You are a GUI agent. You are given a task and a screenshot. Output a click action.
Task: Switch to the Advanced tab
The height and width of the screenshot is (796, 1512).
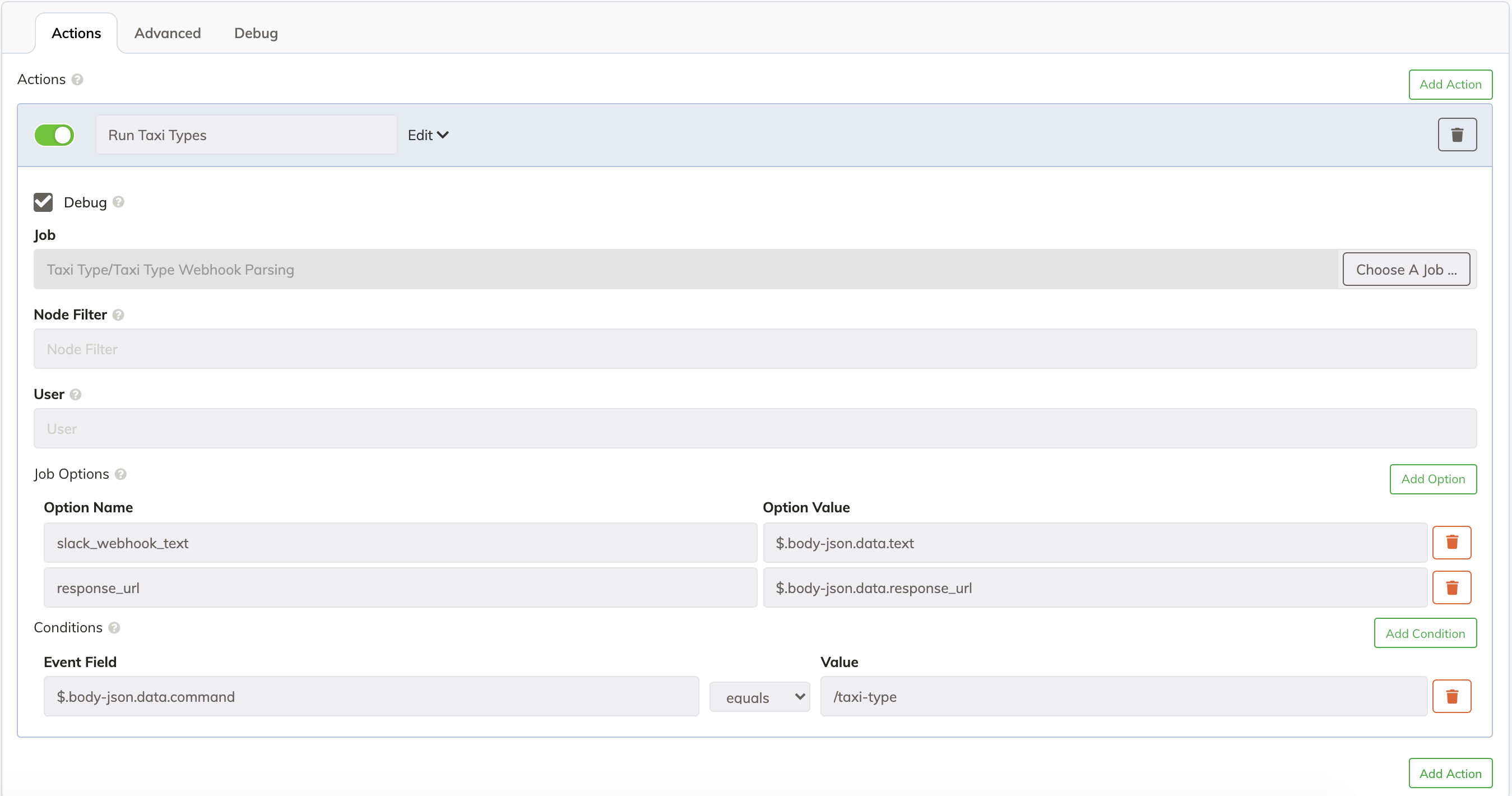(x=167, y=33)
